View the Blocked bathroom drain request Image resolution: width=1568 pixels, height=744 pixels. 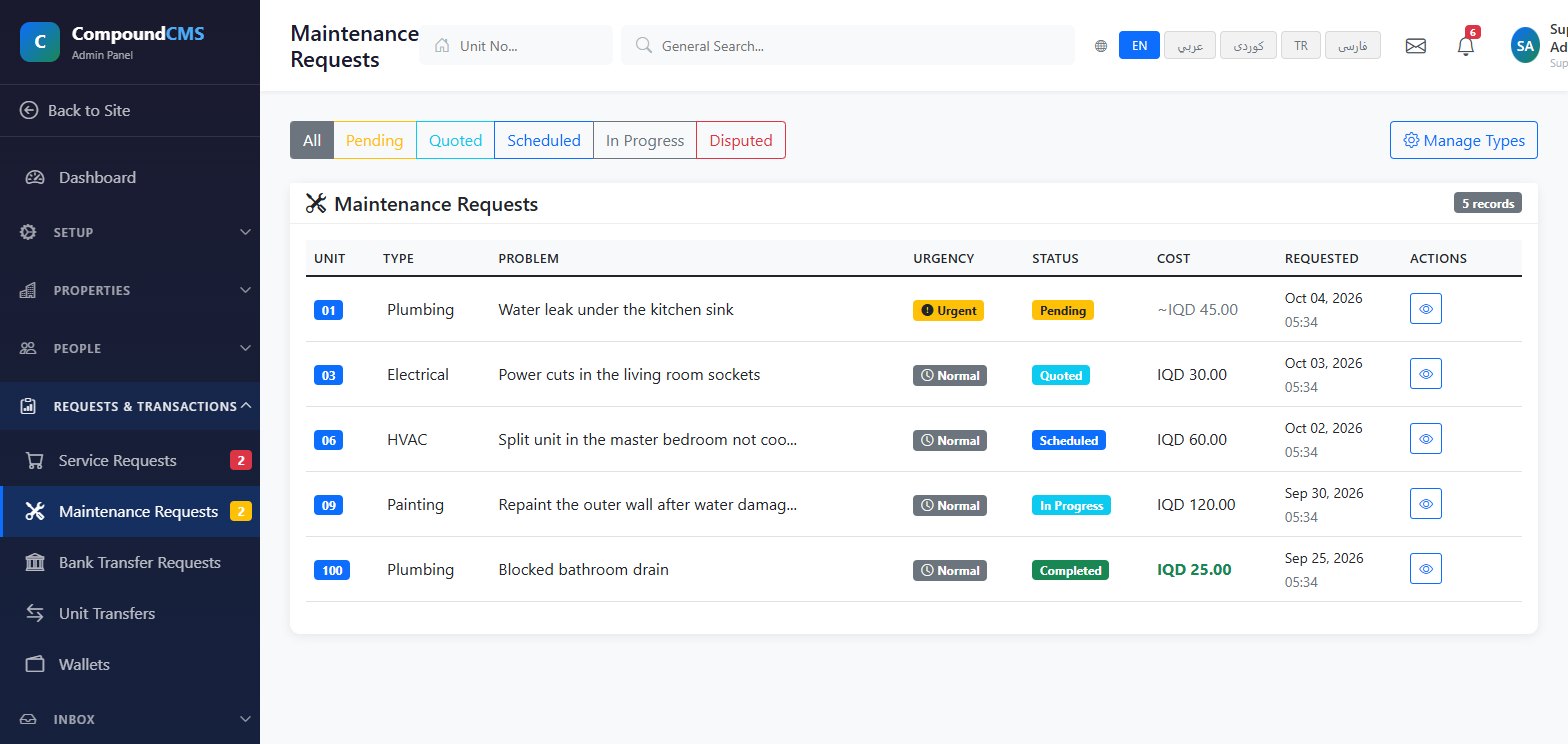(x=1425, y=569)
